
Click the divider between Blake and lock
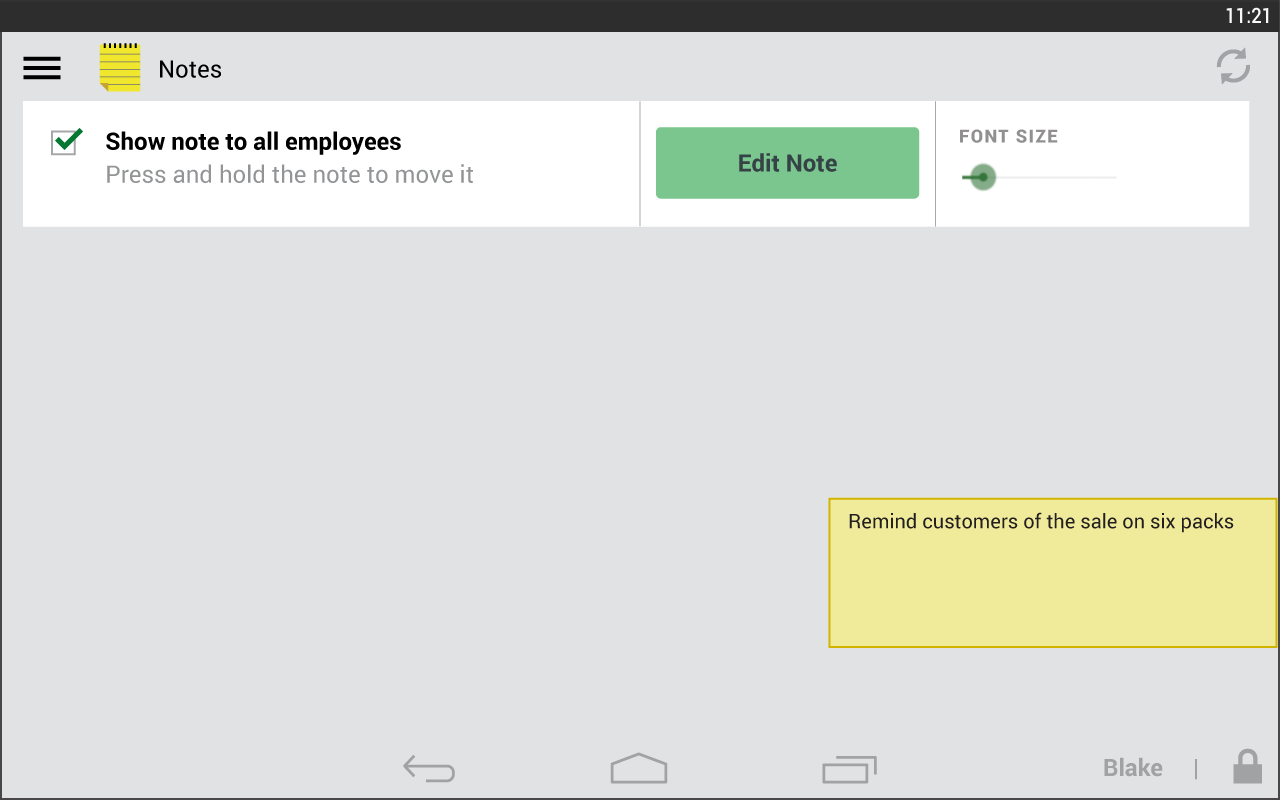[1196, 768]
